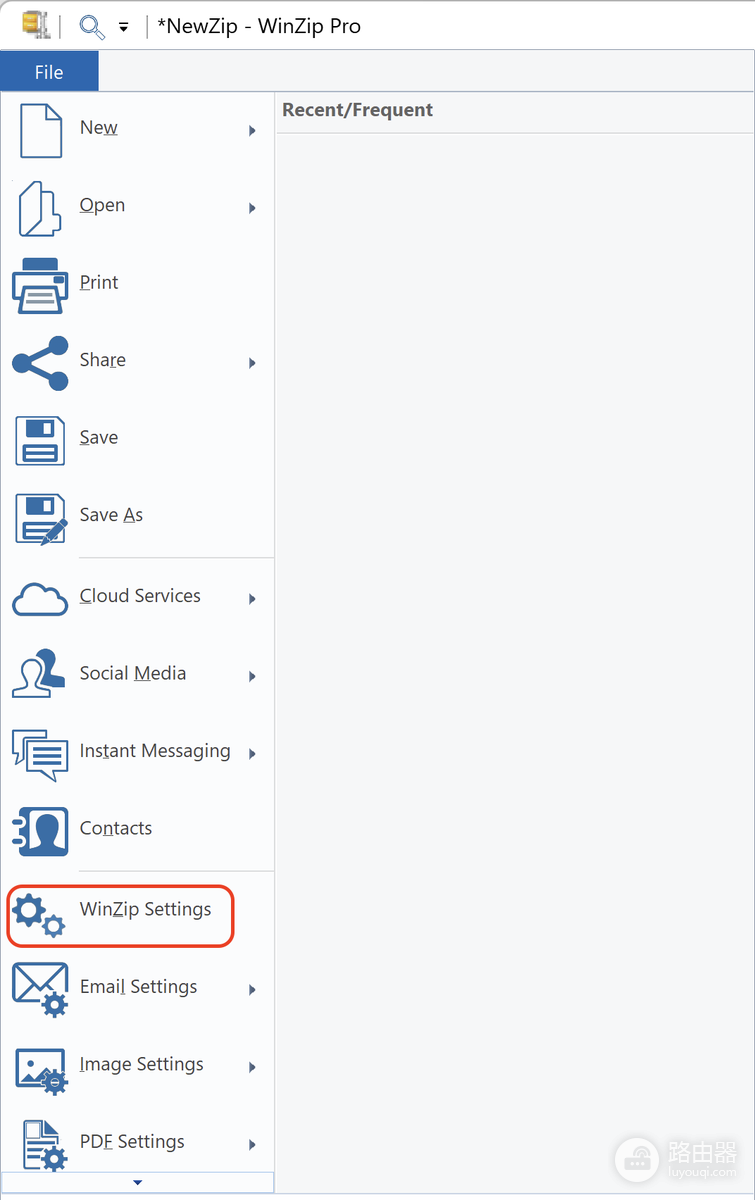Expand the Share submenu arrow
The height and width of the screenshot is (1200, 755).
(252, 363)
